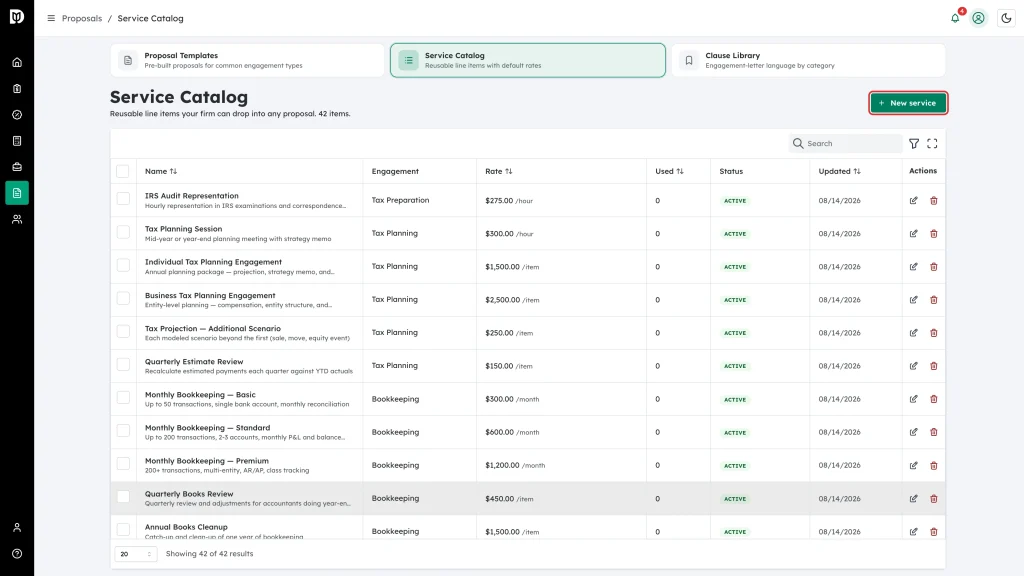Click Tax Preparation engagement cell
This screenshot has width=1024, height=576.
400,200
